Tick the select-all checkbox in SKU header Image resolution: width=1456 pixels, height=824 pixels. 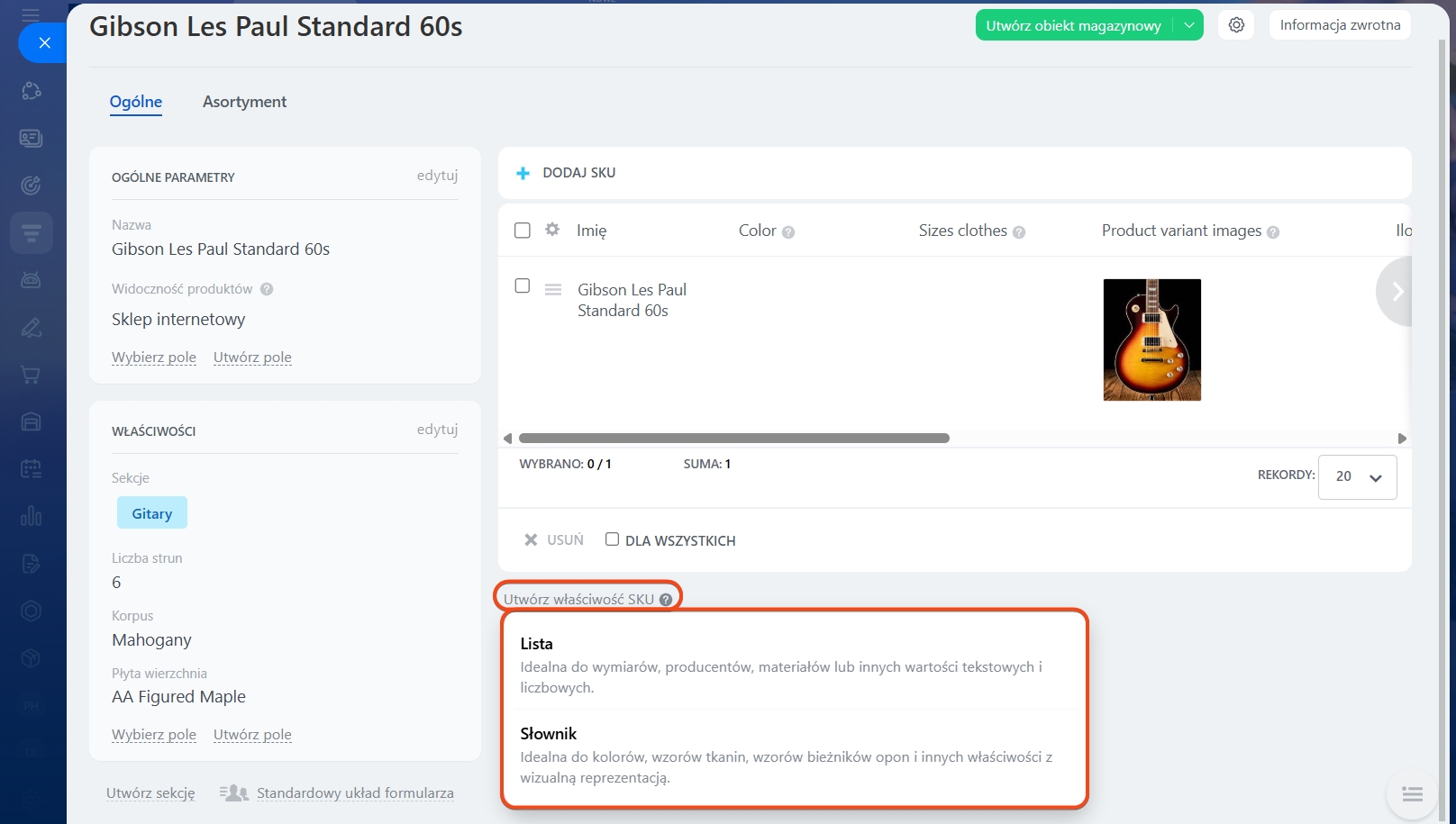point(523,231)
